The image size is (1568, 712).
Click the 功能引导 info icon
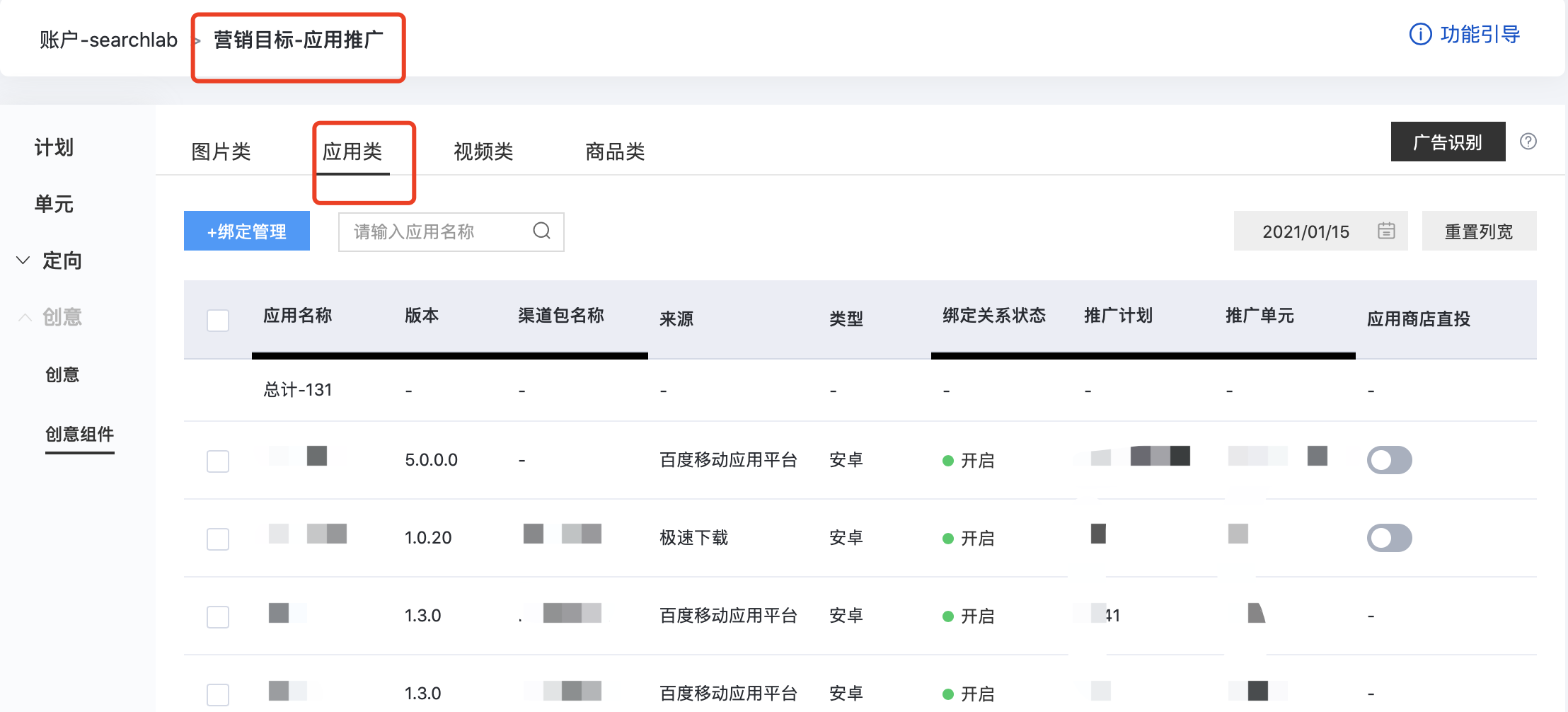point(1420,34)
